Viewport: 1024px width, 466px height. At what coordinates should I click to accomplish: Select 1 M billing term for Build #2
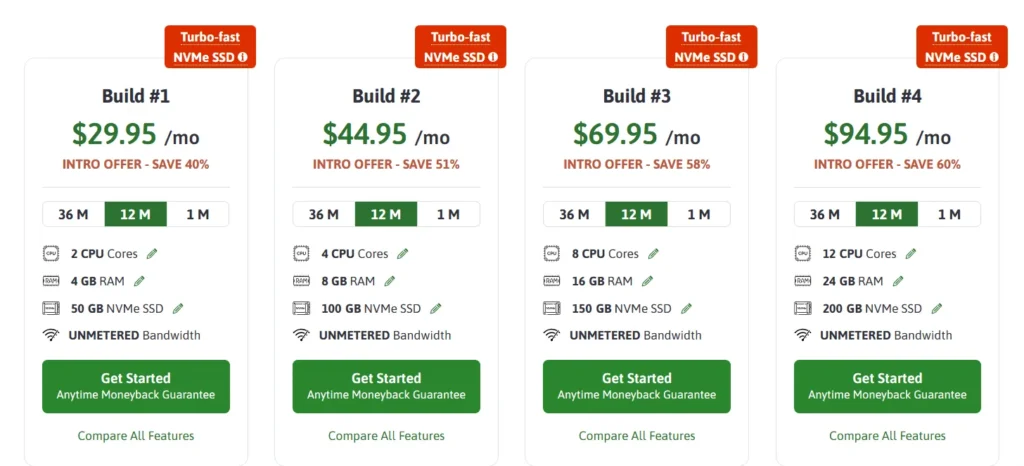pos(448,214)
